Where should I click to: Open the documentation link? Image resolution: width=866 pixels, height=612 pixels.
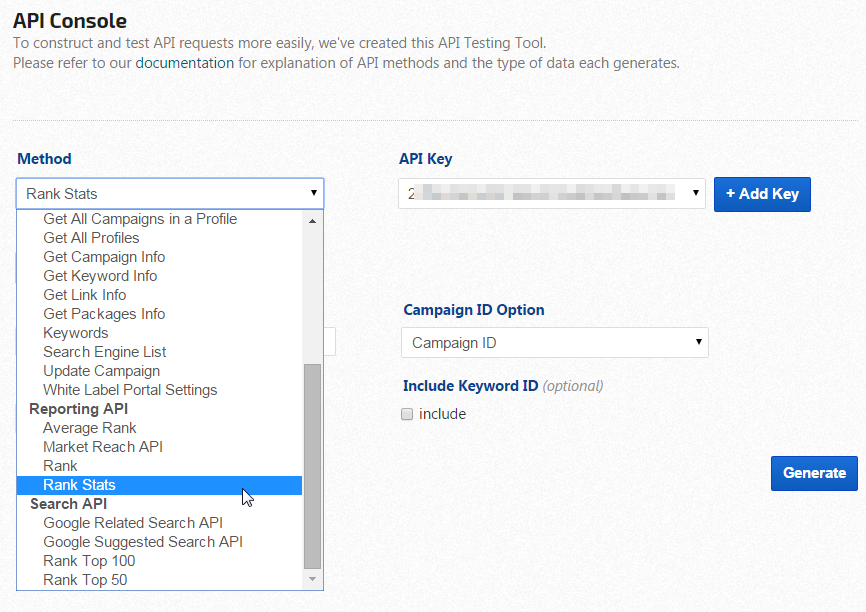click(x=184, y=63)
